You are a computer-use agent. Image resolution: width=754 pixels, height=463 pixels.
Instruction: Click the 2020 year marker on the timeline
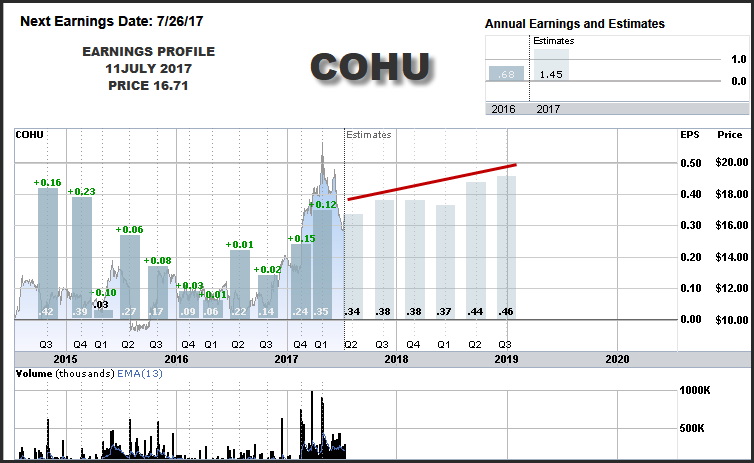coord(617,359)
